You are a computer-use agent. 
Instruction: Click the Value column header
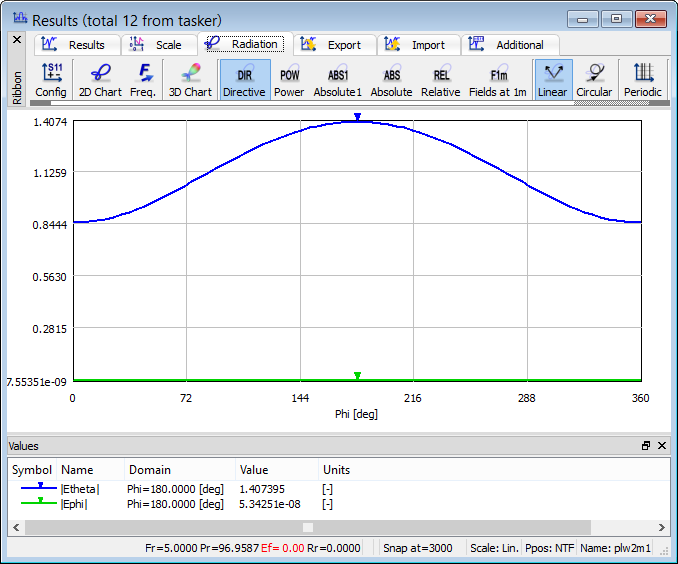tap(277, 470)
